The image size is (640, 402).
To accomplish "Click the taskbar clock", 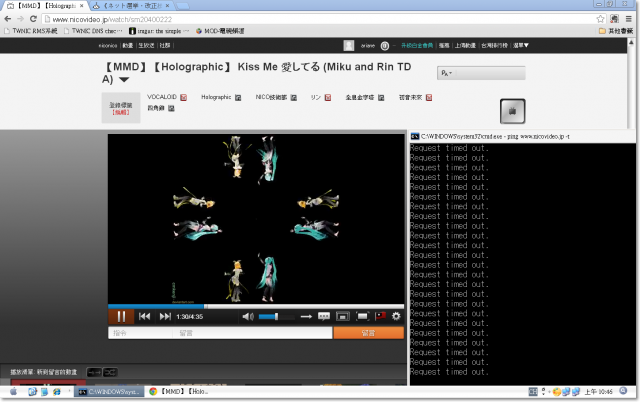I will [x=598, y=392].
